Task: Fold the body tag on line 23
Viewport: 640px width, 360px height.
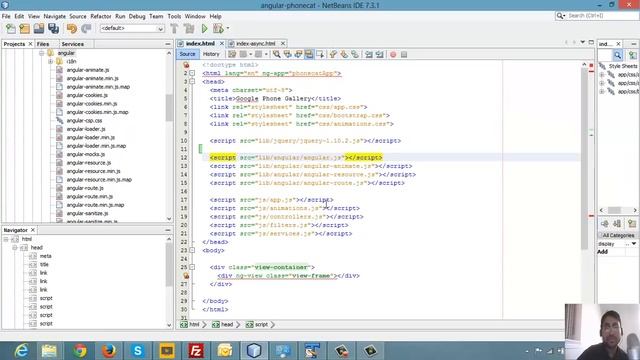Action: pyautogui.click(x=192, y=251)
